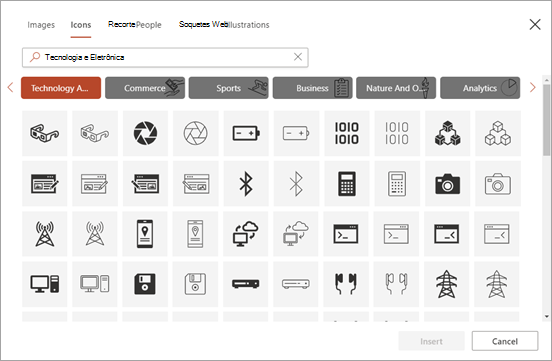Choose the outline DVD player icon
This screenshot has height=361, width=552.
point(296,284)
